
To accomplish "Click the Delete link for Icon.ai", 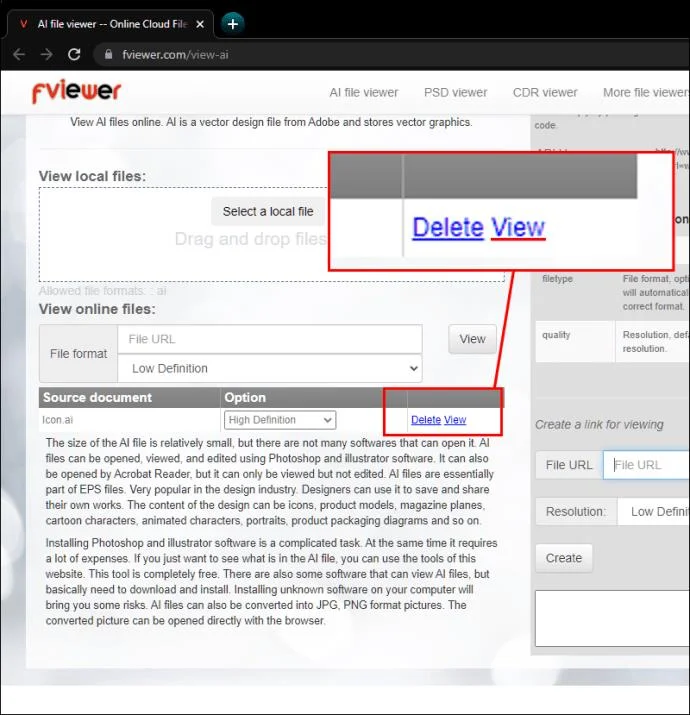I will click(x=426, y=420).
